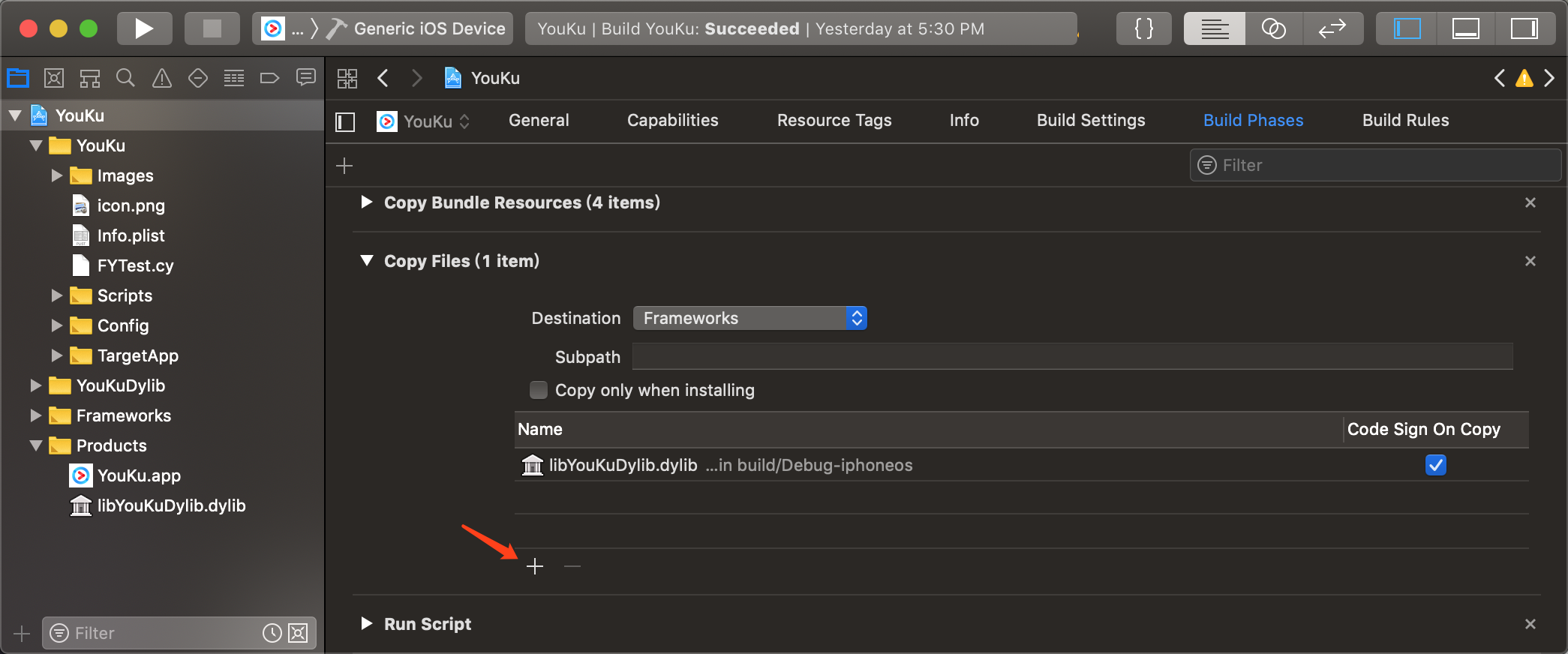Click the Stop button in toolbar

[x=212, y=28]
